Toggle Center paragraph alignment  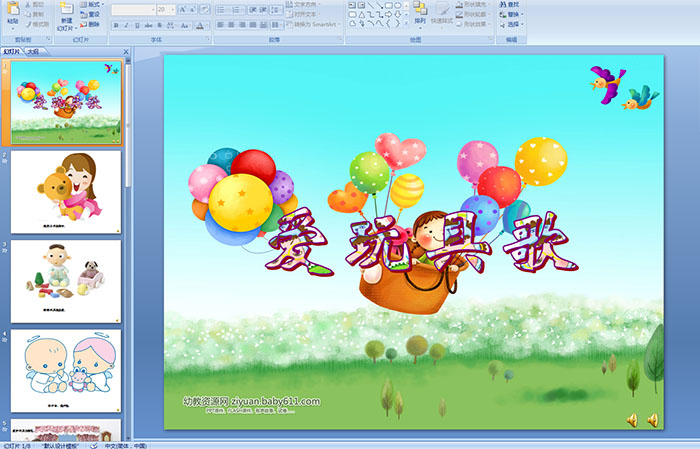[231, 25]
